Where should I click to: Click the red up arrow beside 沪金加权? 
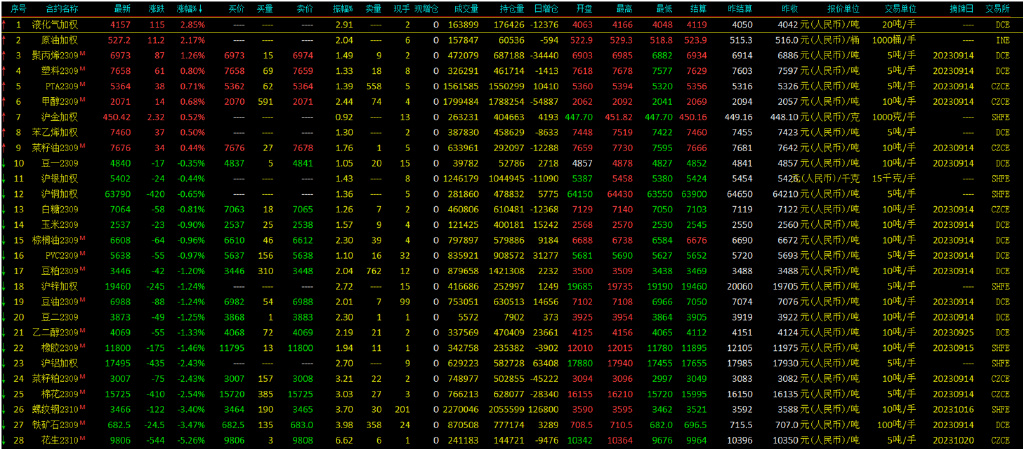pyautogui.click(x=4, y=117)
